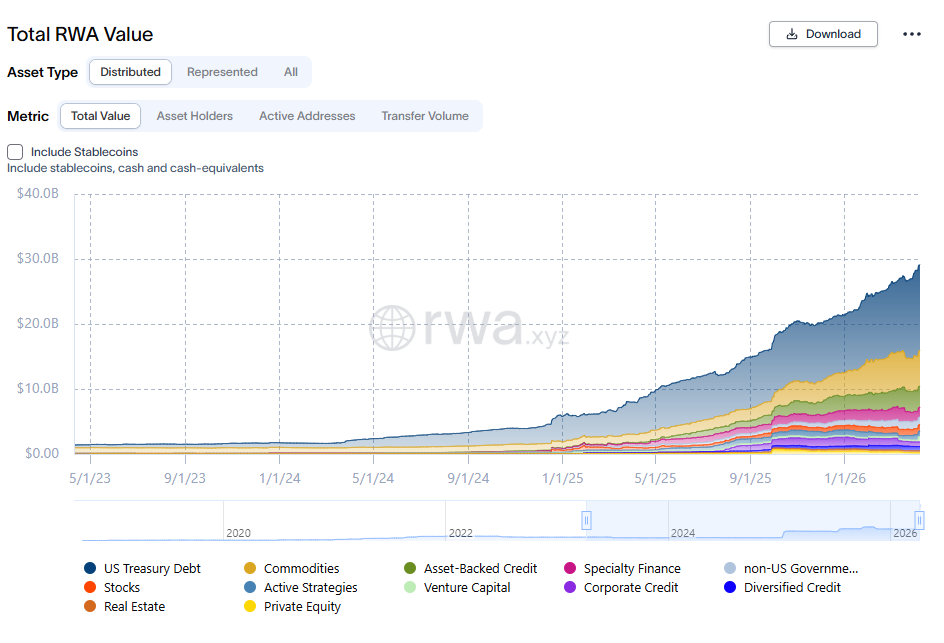Toggle Asset-Backed Credit legend dot
The image size is (944, 643).
[410, 569]
